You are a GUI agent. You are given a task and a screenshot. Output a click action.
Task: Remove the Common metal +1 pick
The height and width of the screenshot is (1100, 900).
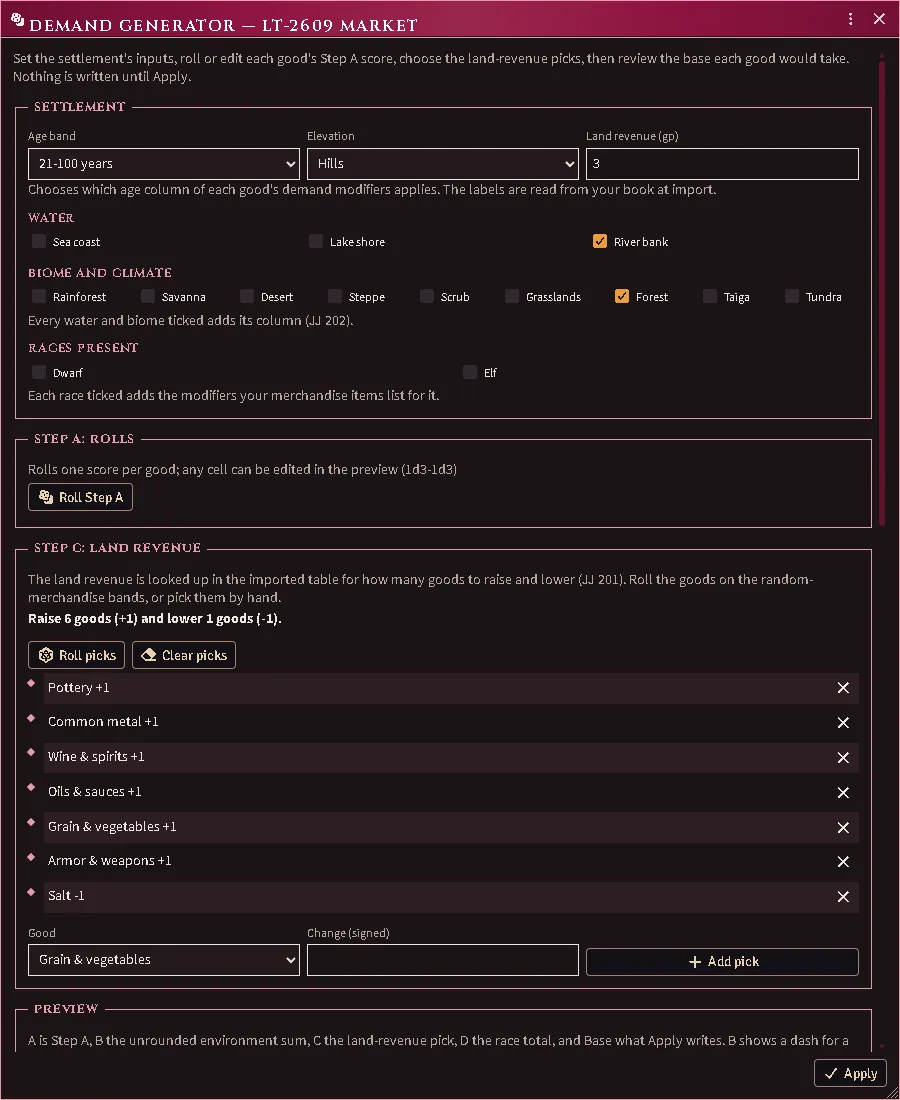tap(843, 723)
